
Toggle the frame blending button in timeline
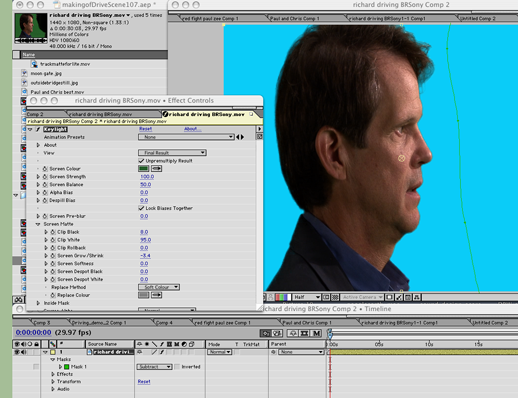coord(305,333)
